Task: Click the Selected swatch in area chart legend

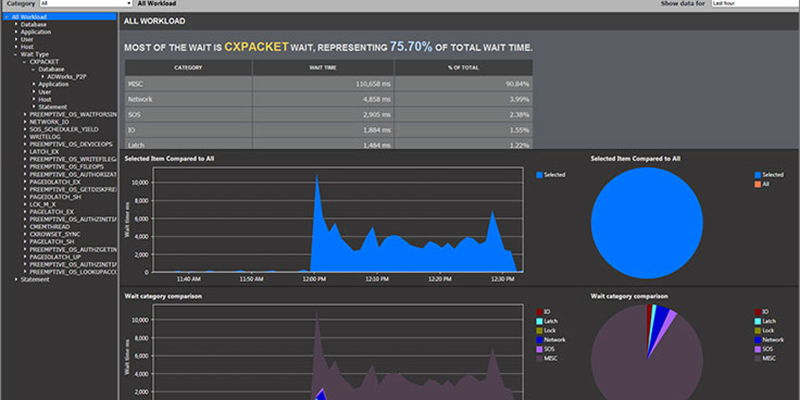Action: tap(539, 175)
